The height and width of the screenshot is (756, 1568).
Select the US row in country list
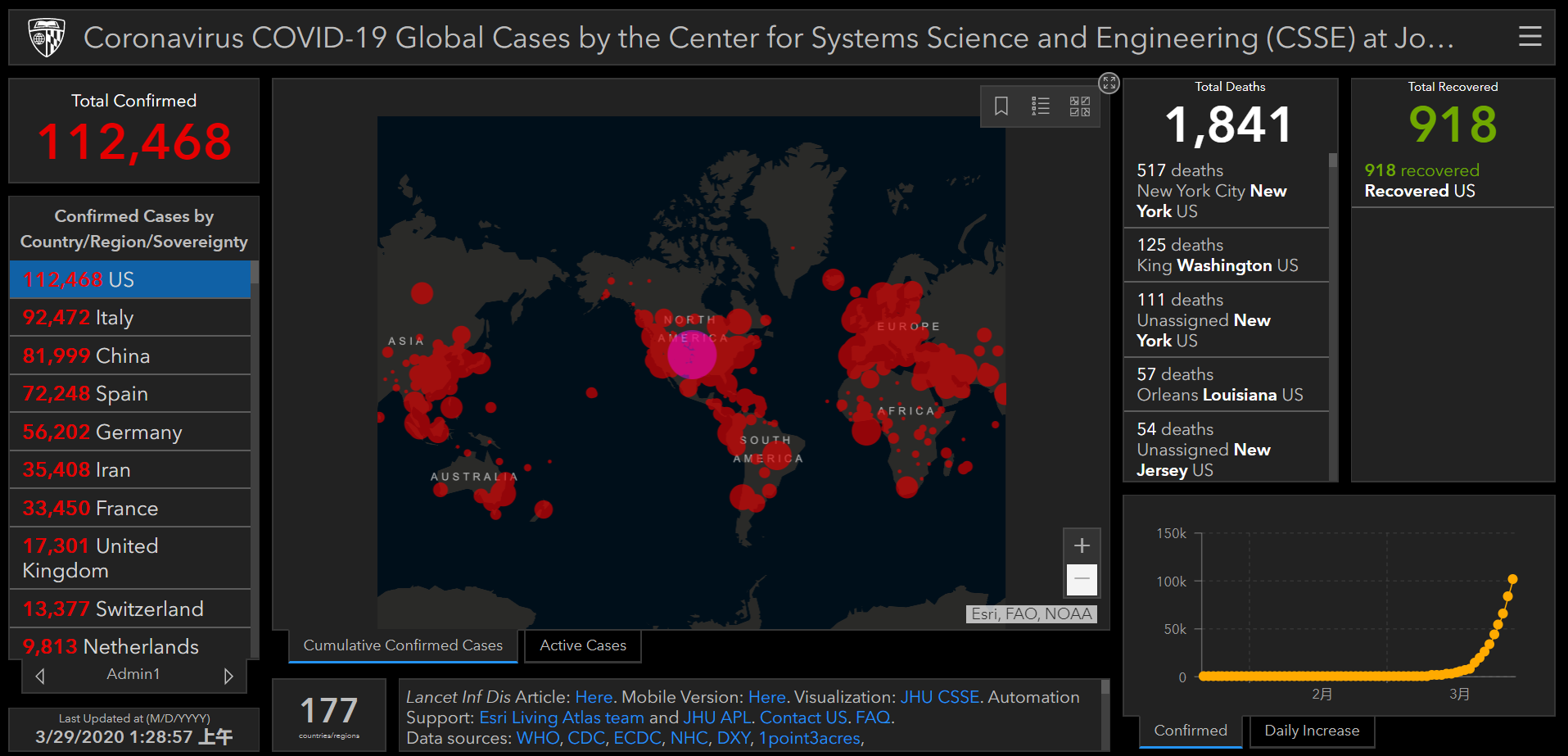pos(130,279)
